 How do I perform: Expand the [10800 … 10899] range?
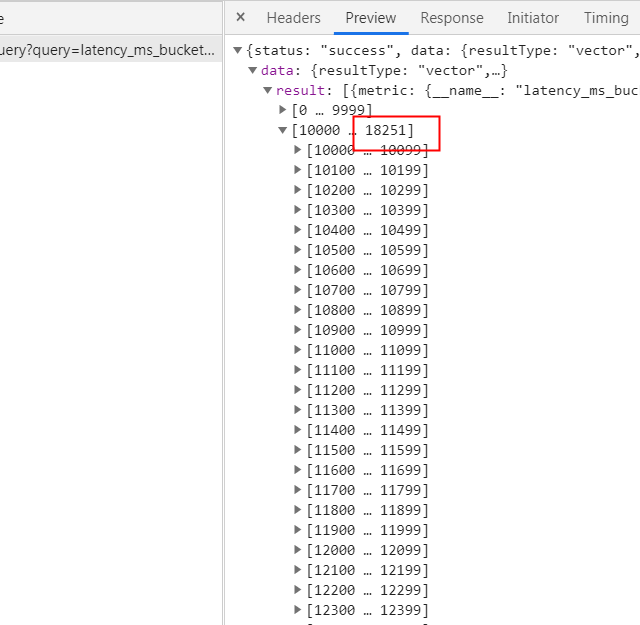[298, 310]
